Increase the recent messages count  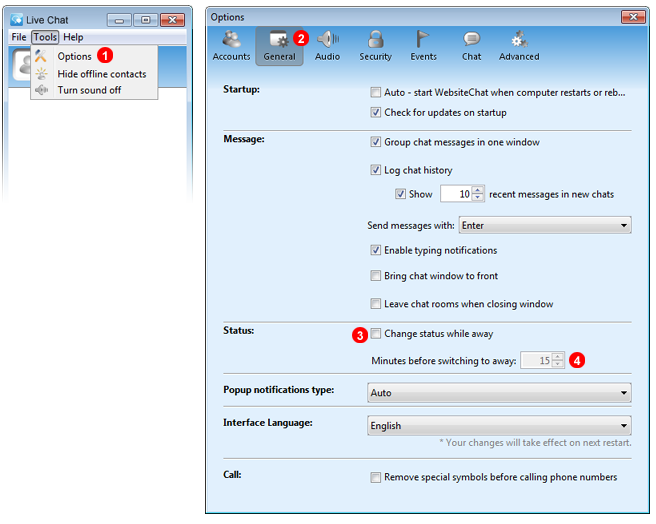click(478, 190)
